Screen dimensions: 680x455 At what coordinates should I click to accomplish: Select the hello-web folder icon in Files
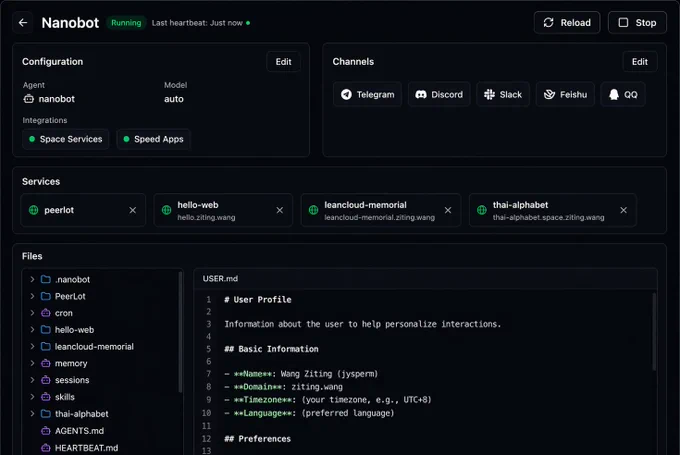(46, 330)
